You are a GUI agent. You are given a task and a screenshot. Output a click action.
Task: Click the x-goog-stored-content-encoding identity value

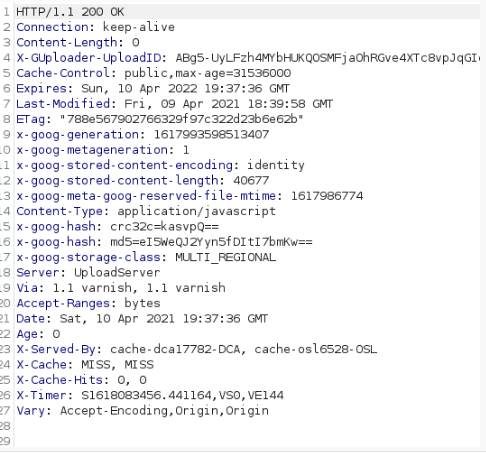tap(276, 165)
